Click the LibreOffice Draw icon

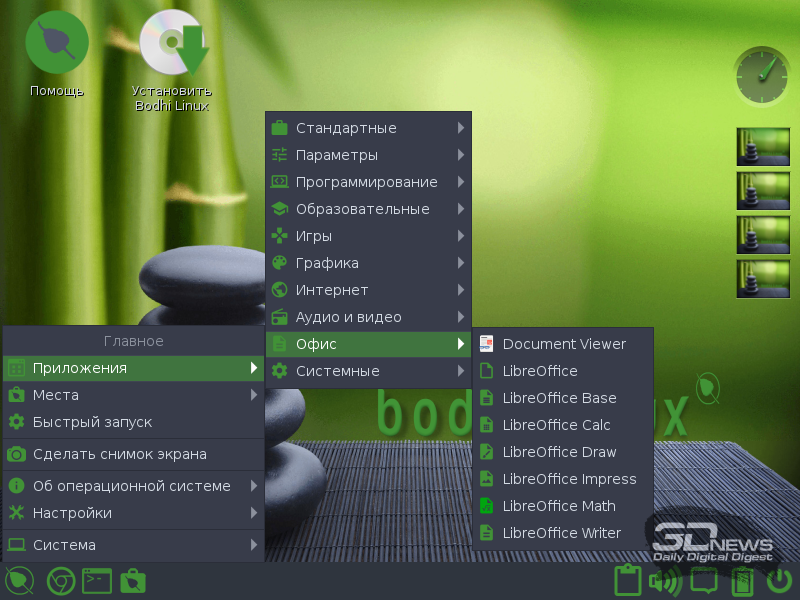pos(487,452)
